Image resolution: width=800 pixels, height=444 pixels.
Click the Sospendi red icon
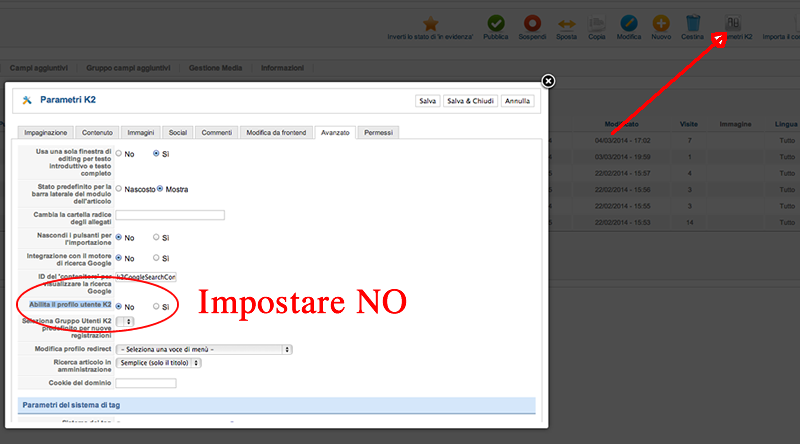[532, 23]
